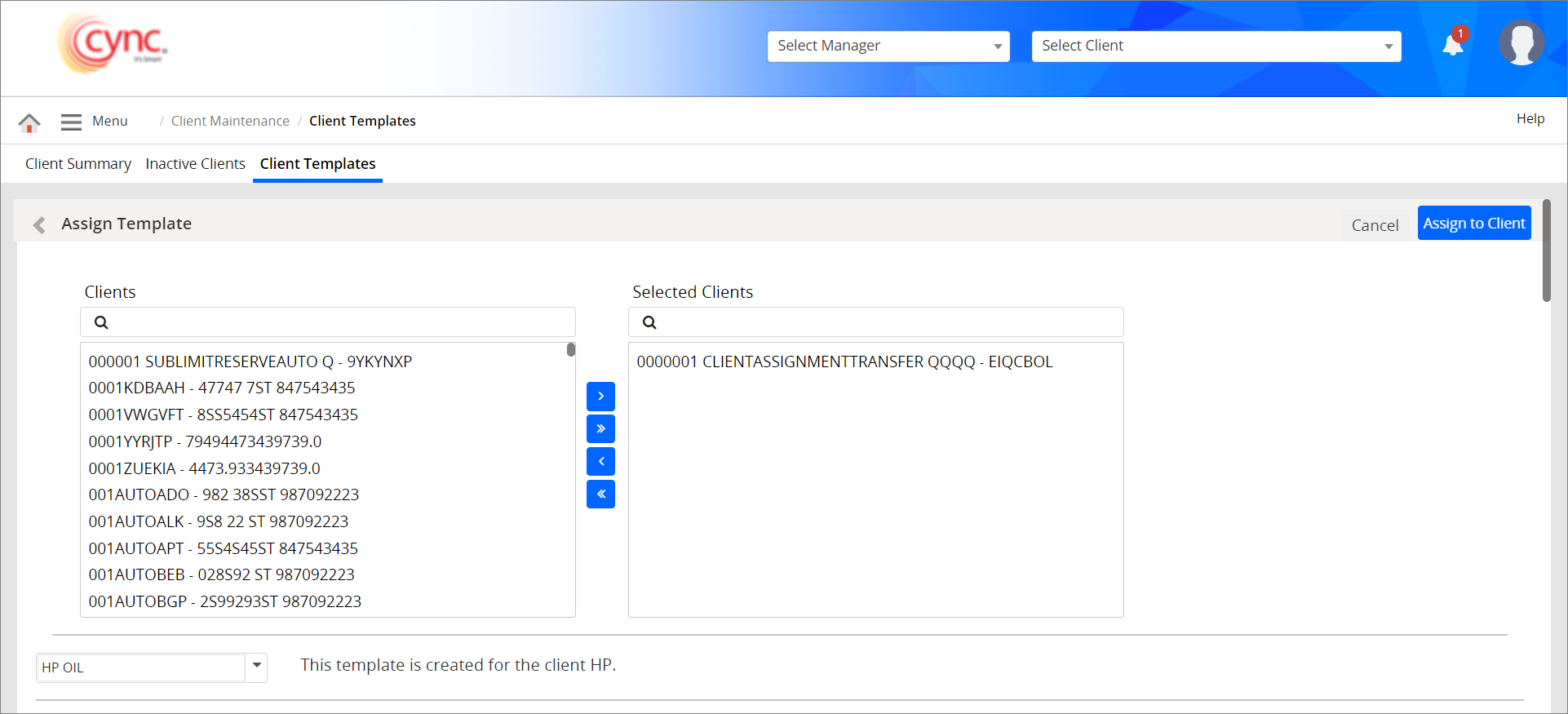Expand the Select Client dropdown
The width and height of the screenshot is (1568, 714).
1216,47
